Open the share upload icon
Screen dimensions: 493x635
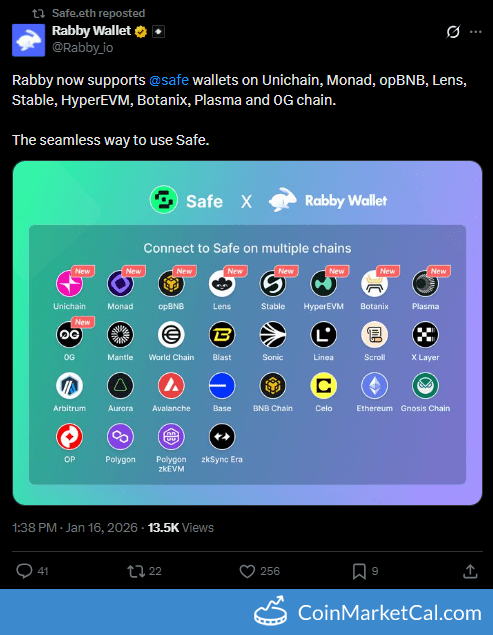click(x=470, y=571)
